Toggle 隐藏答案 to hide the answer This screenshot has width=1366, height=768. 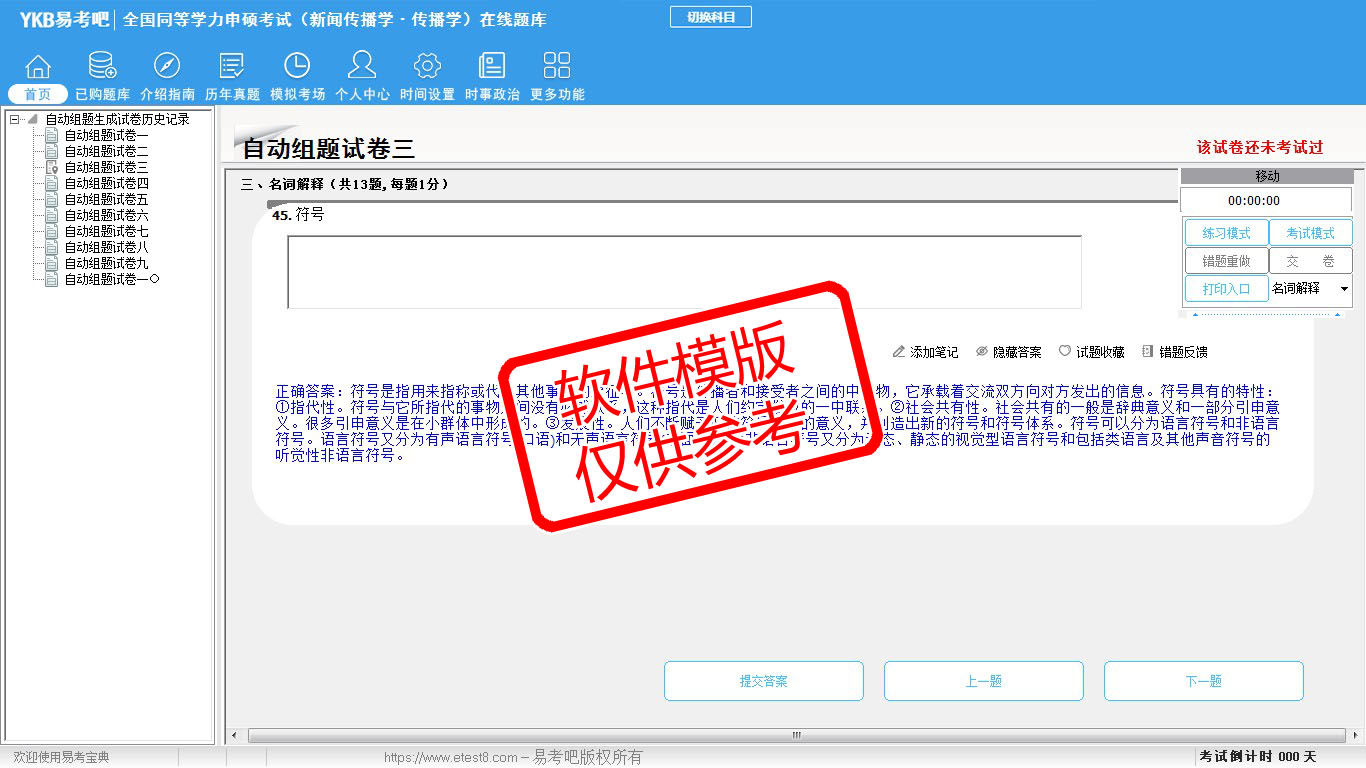point(1009,352)
